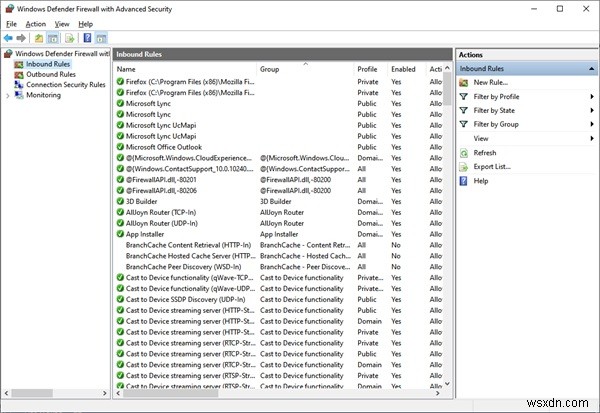This screenshot has width=600, height=413.
Task: Open the Action menu
Action: click(x=36, y=24)
